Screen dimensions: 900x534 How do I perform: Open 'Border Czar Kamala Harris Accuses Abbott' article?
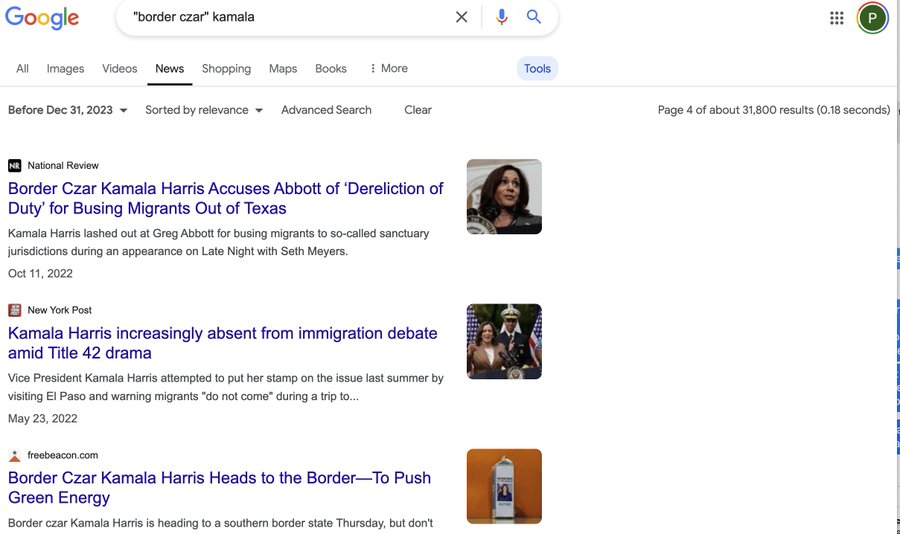[226, 198]
